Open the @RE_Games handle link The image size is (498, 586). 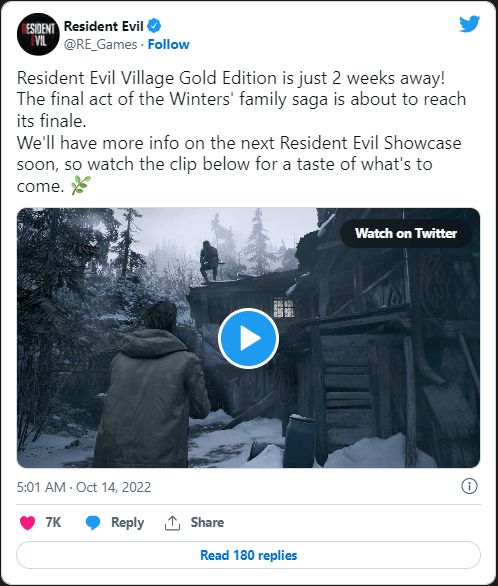click(x=100, y=44)
